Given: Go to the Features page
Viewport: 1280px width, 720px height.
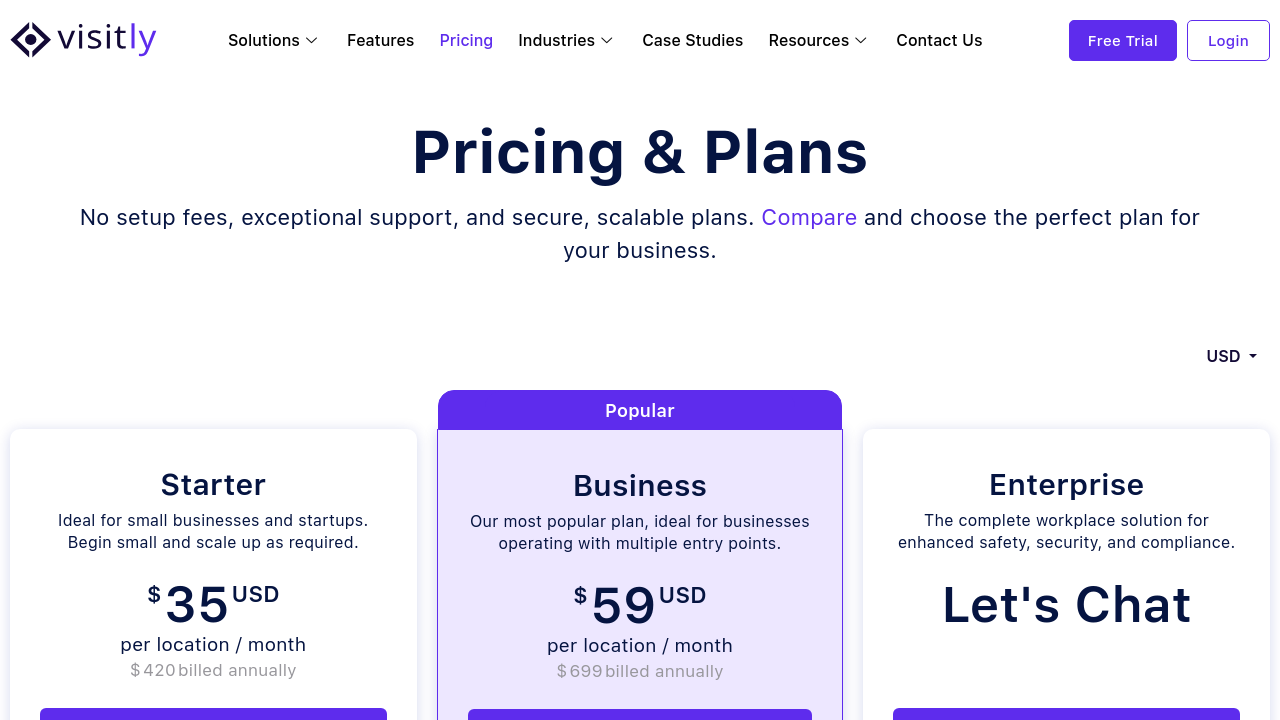Looking at the screenshot, I should pyautogui.click(x=380, y=41).
